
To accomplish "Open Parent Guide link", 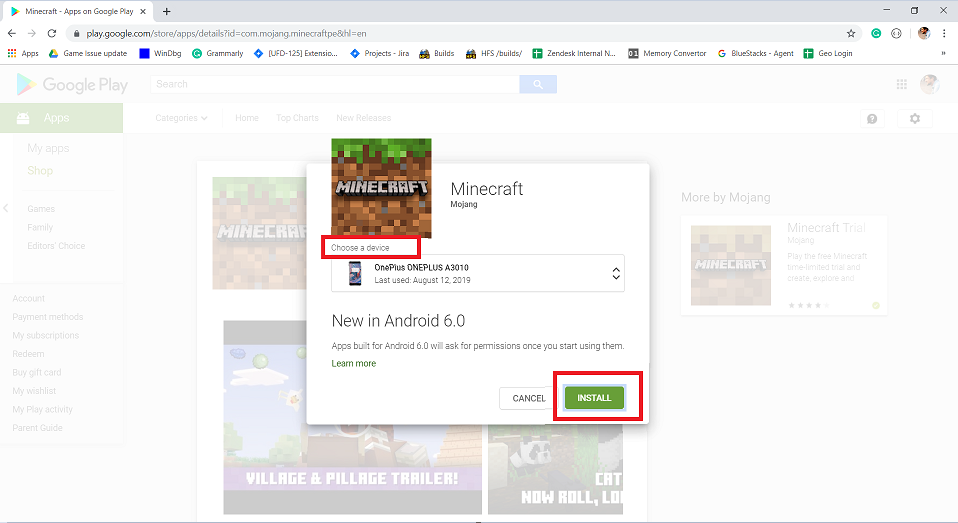I will point(37,428).
